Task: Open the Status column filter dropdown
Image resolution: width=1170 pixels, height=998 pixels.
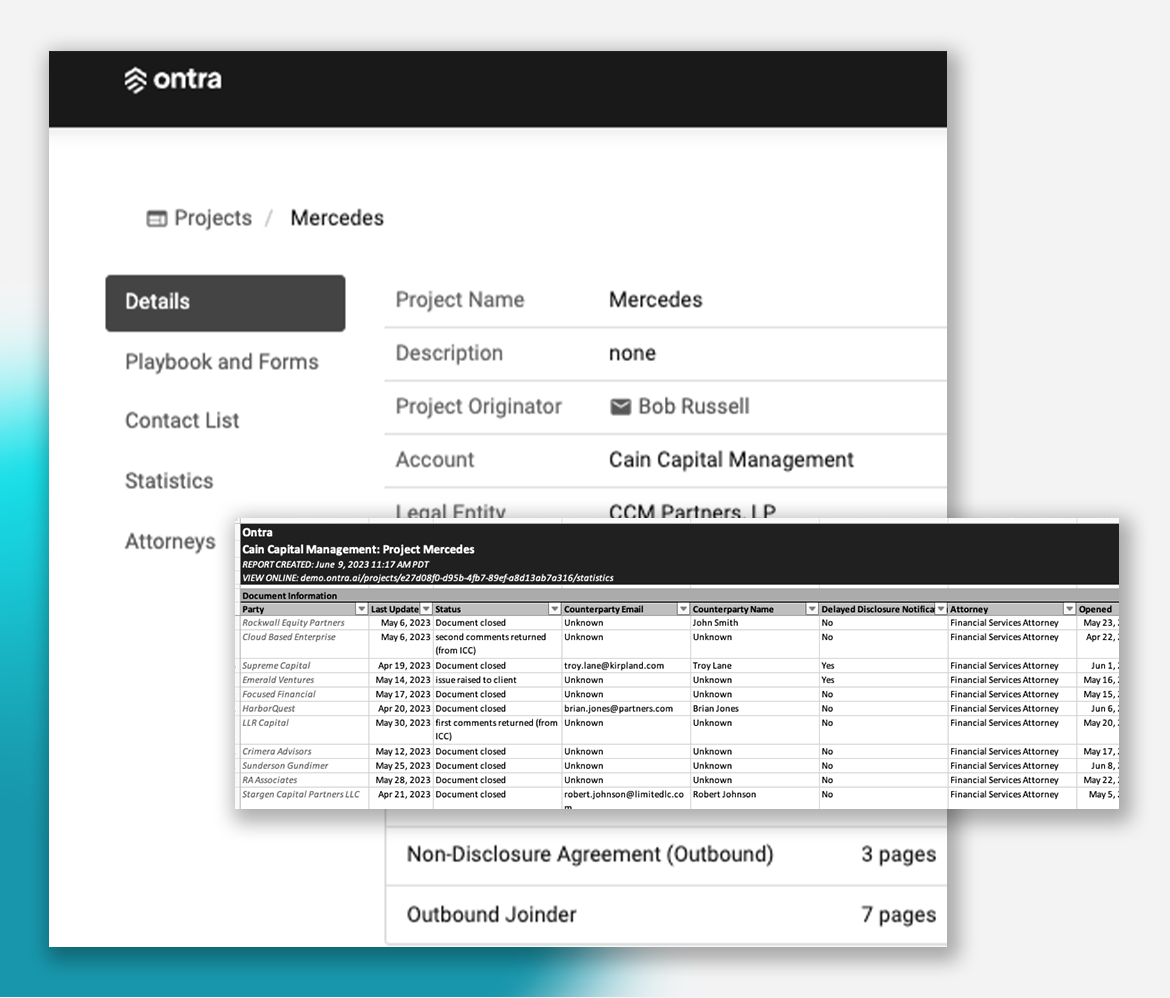Action: [554, 609]
